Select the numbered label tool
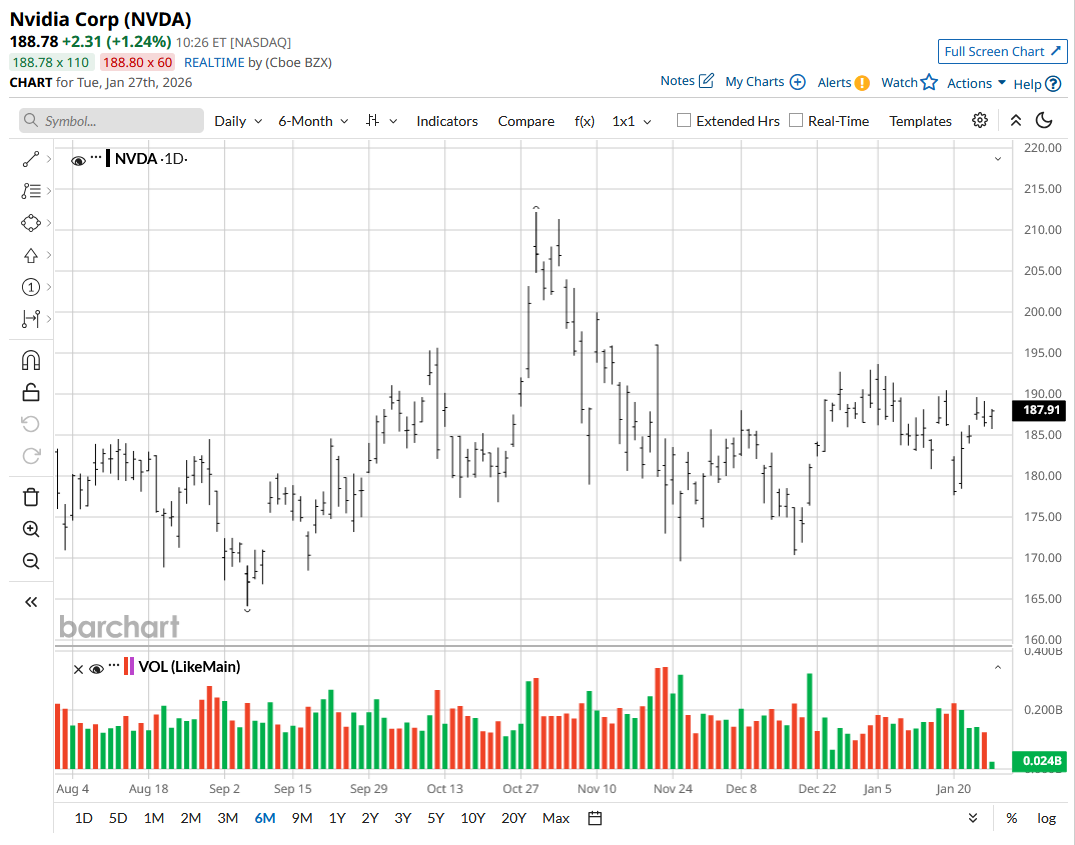 [x=31, y=287]
